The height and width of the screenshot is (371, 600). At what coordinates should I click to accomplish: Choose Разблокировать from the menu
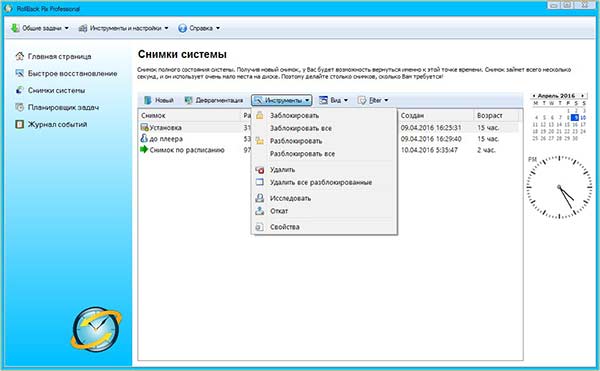point(324,141)
